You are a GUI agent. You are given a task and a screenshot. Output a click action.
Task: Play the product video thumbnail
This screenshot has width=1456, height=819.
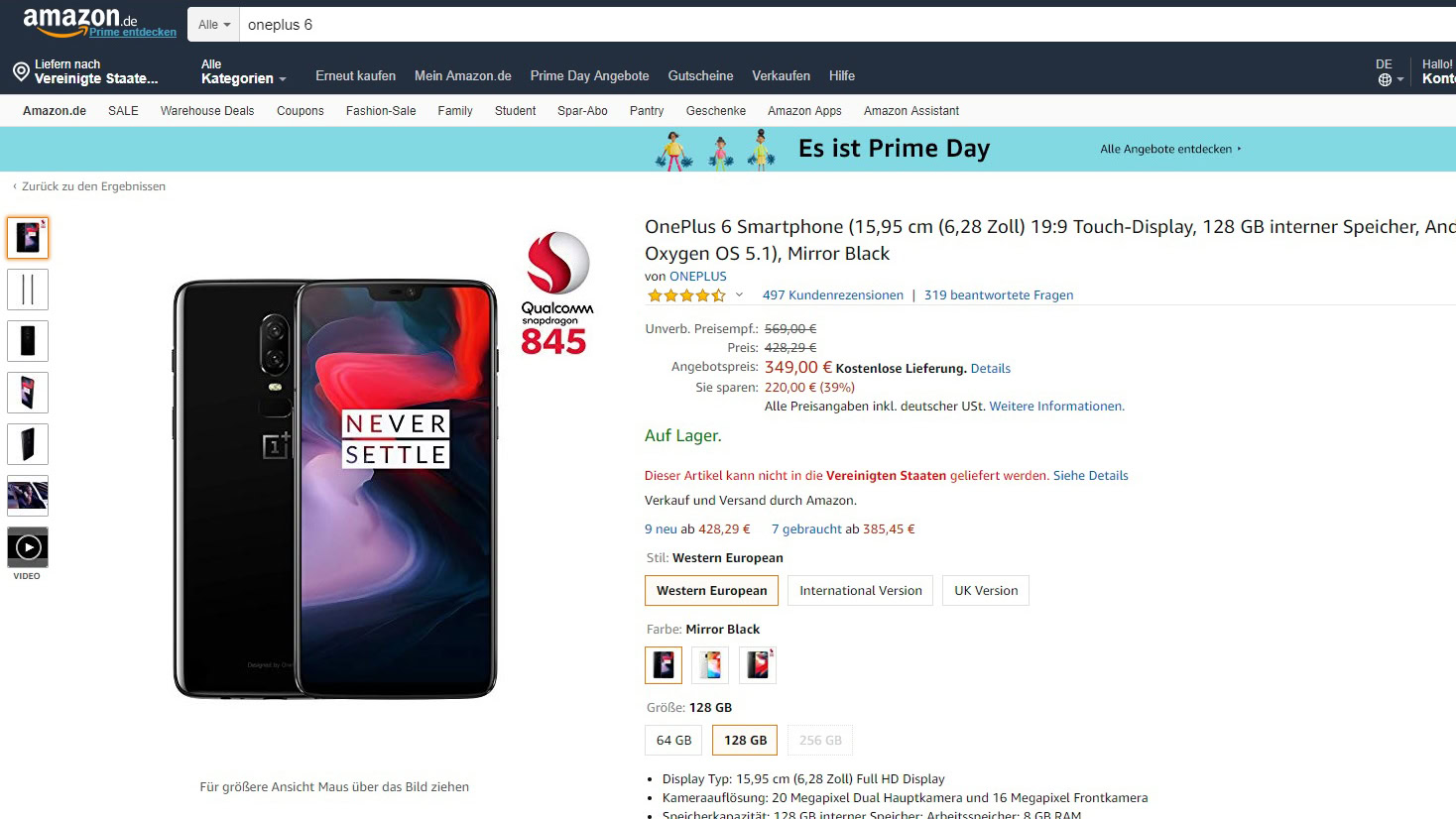point(28,547)
